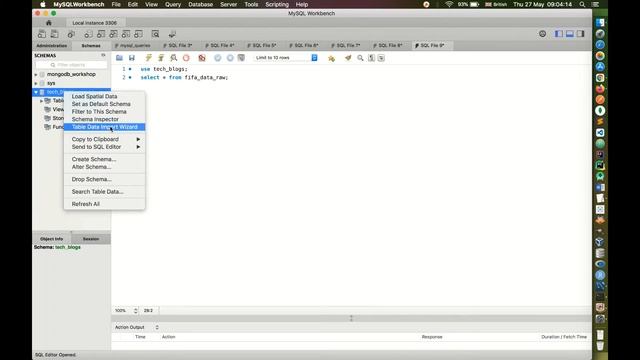Screen dimensions: 640x360
Task: Execute statement under cursor icon
Action: tap(161, 58)
